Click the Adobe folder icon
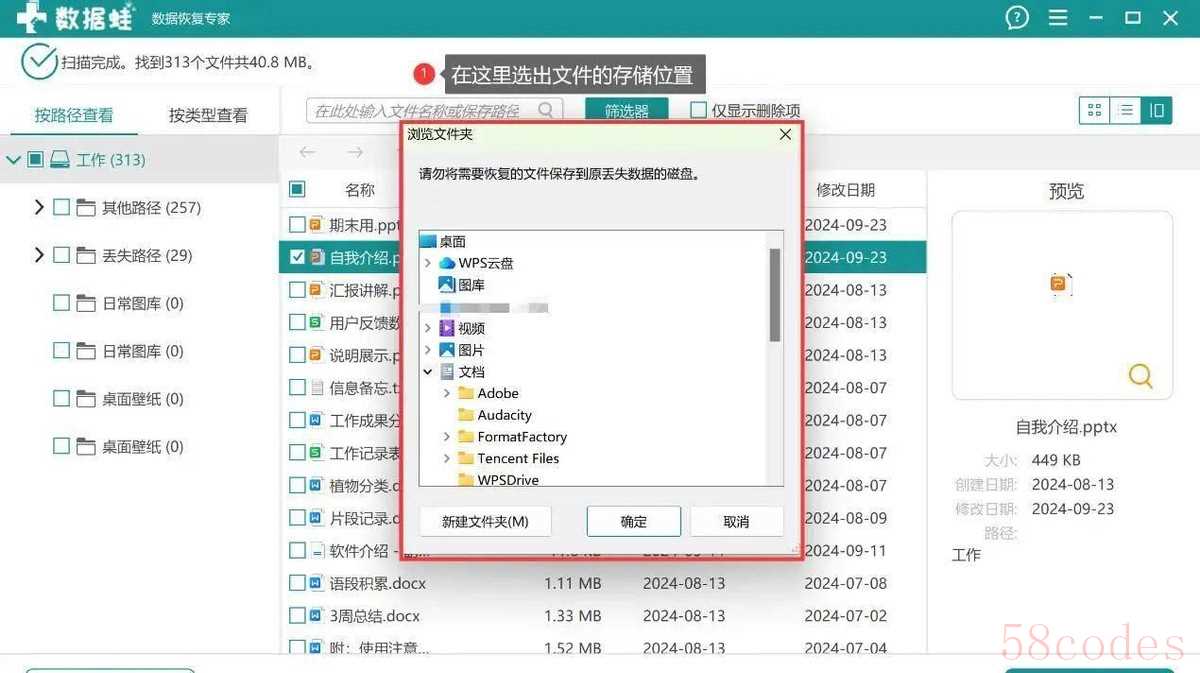This screenshot has width=1200, height=673. (465, 394)
